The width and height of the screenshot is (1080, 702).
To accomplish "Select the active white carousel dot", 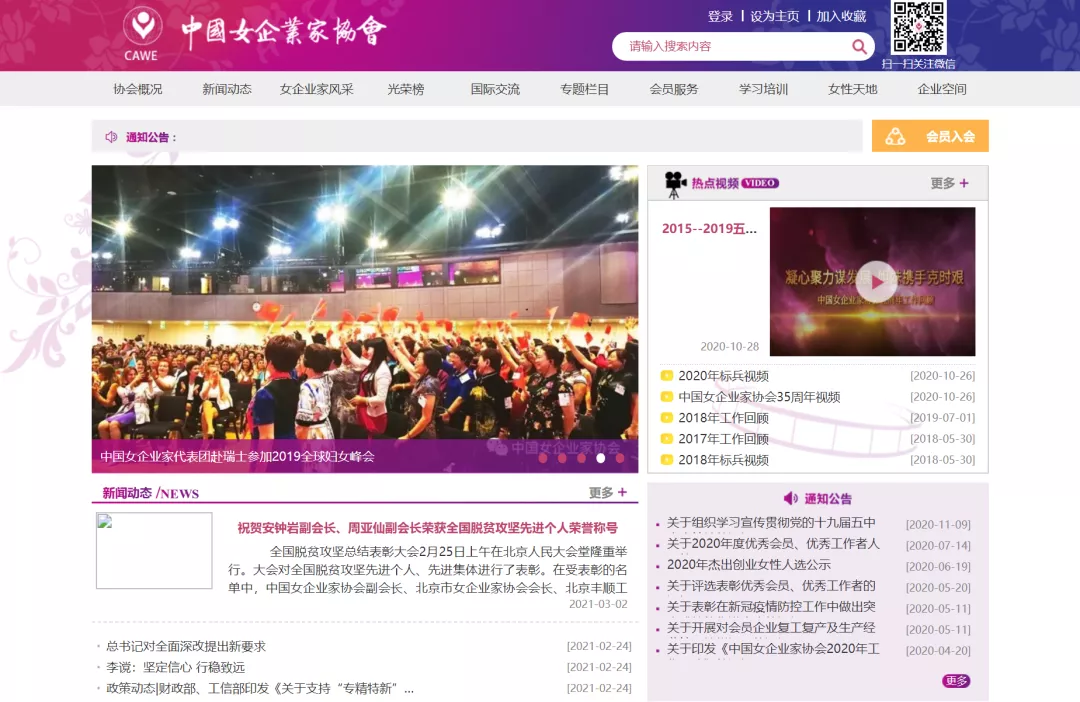I will (x=601, y=458).
